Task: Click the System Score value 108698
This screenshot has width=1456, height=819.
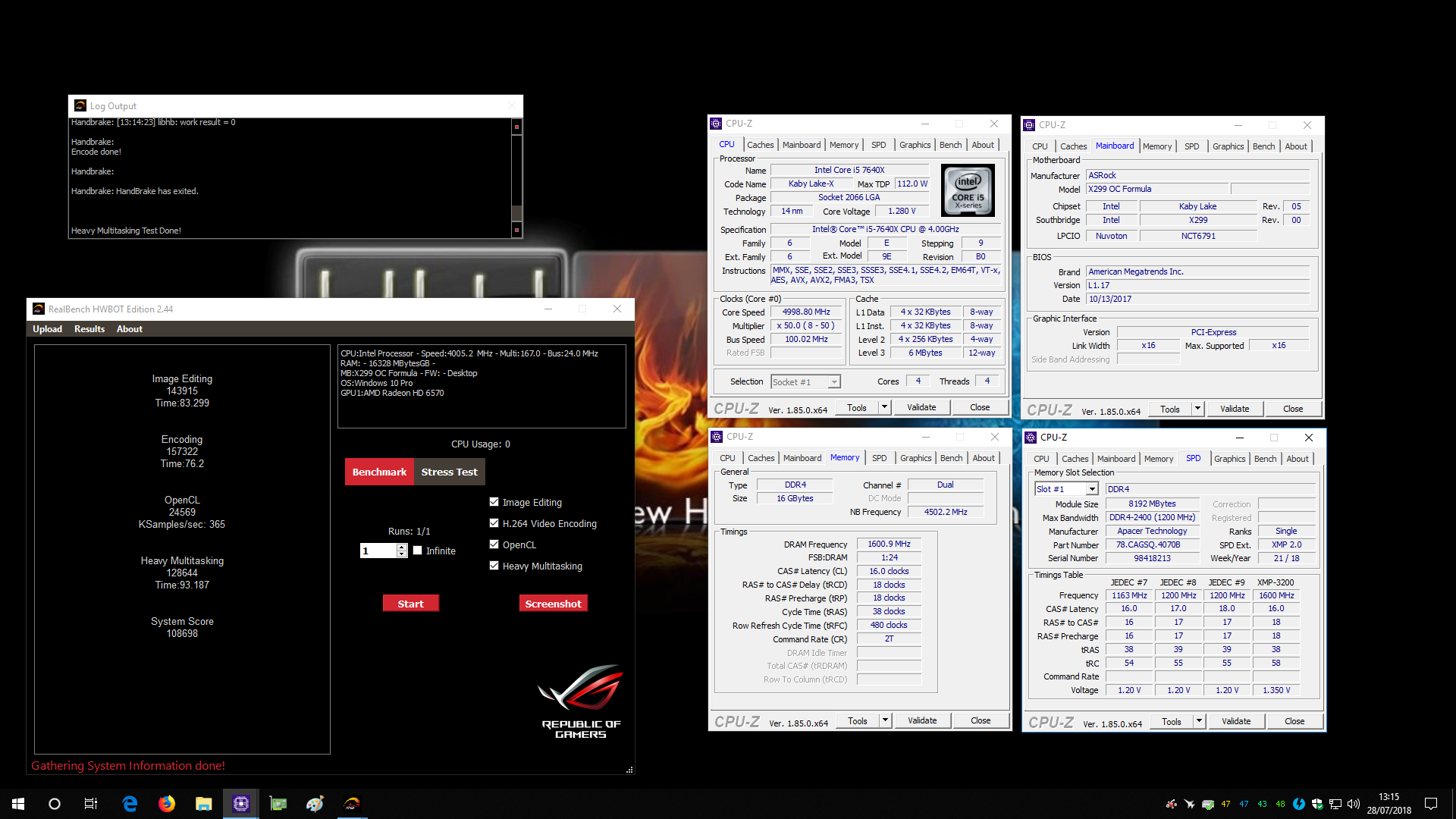Action: [182, 633]
